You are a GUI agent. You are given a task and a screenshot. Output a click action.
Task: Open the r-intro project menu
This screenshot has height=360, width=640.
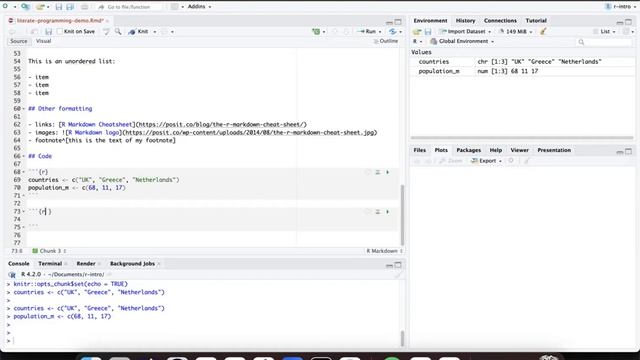point(620,7)
